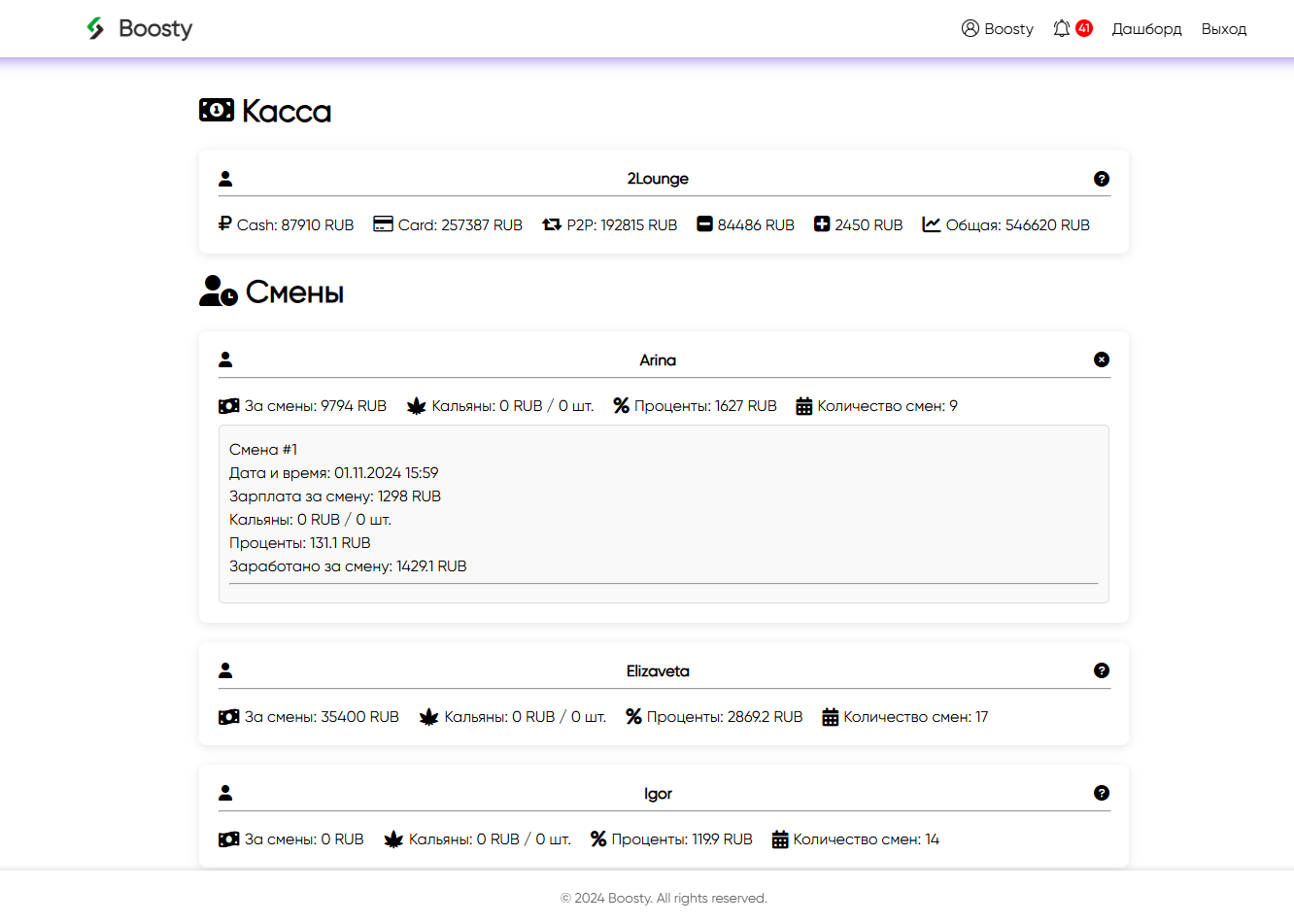Click money icon beside Elizaveta За смены
The width and height of the screenshot is (1294, 924).
coord(229,717)
